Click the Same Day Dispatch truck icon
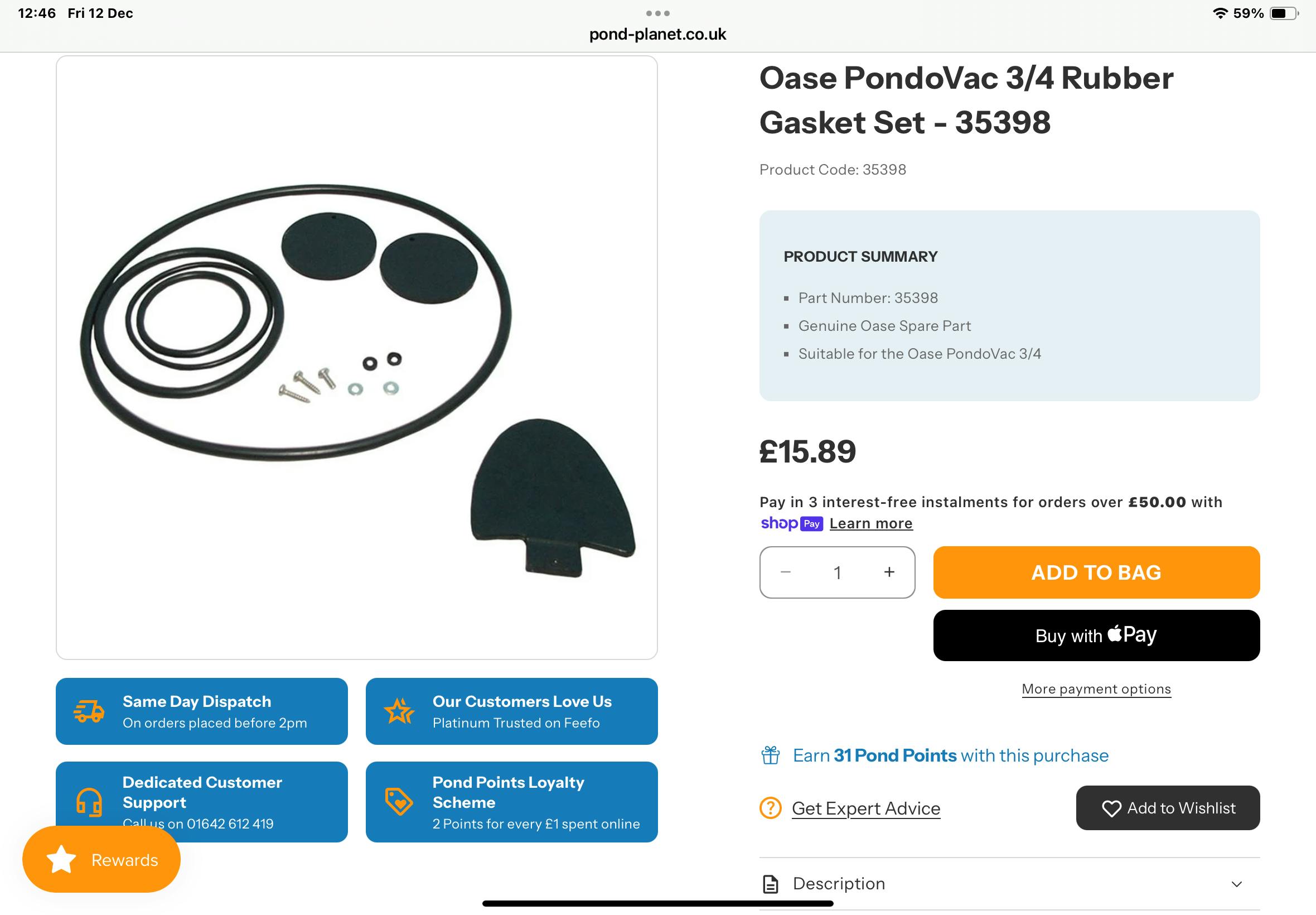This screenshot has height=915, width=1316. tap(89, 711)
